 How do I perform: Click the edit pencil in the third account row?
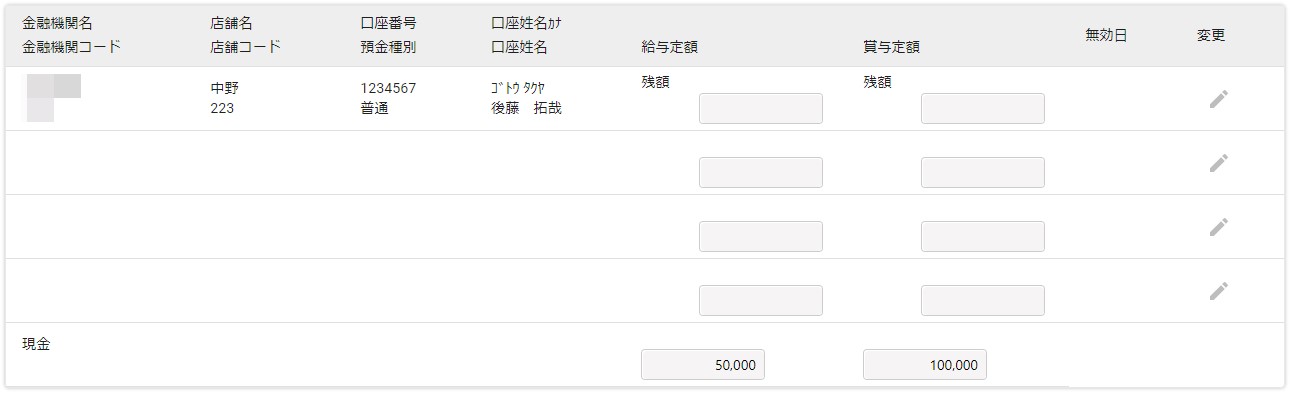[x=1218, y=226]
